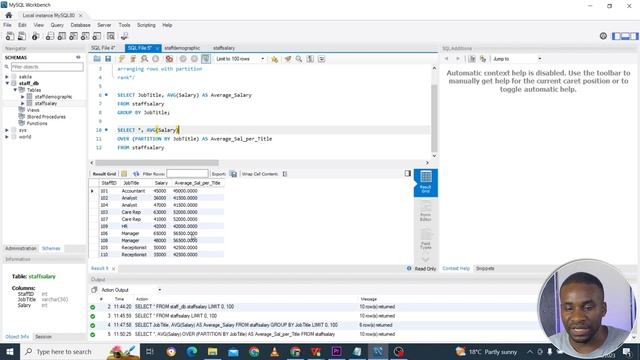Save snippet with the star icon
Image resolution: width=640 pixels, height=360 pixels.
(x=275, y=59)
